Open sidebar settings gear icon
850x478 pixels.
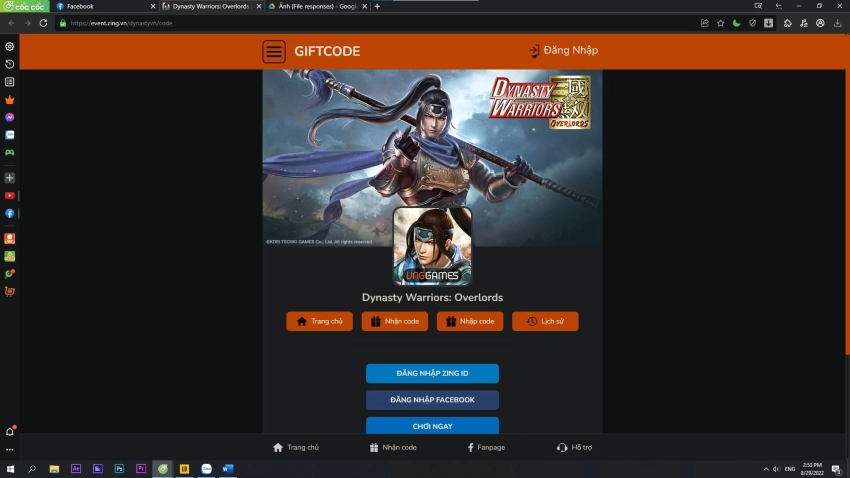point(10,47)
